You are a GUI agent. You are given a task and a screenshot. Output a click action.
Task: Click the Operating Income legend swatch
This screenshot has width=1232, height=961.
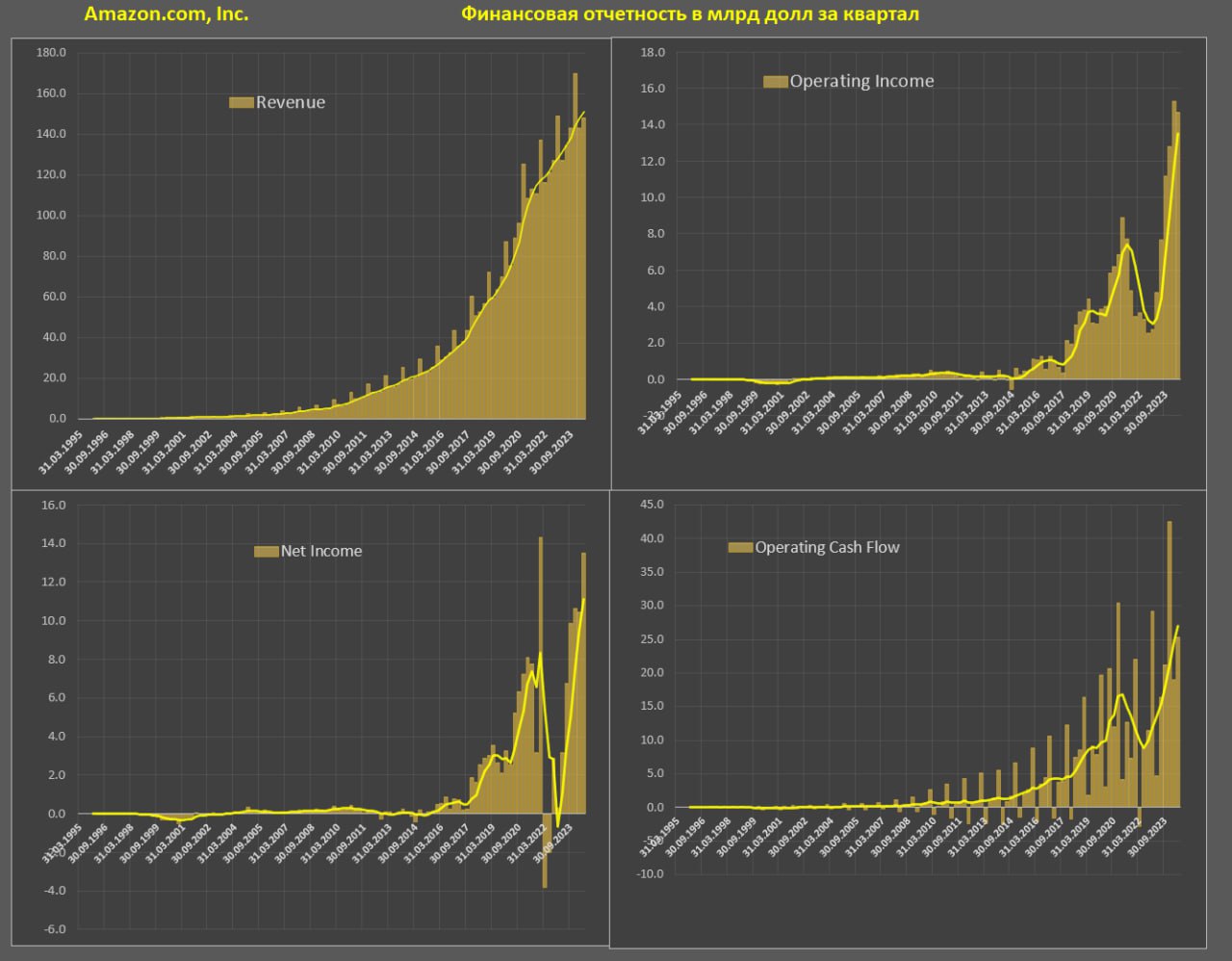tap(775, 82)
